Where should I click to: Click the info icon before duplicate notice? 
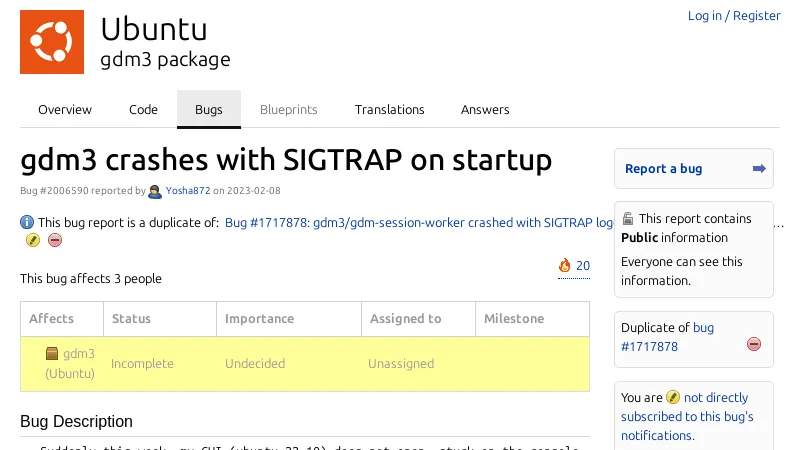point(27,222)
